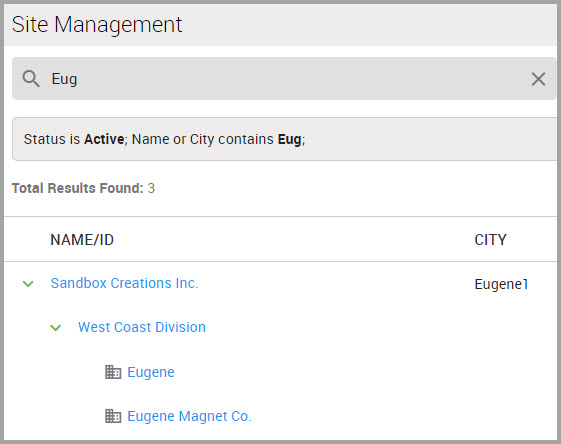Click into the search field containing Eug

(284, 79)
